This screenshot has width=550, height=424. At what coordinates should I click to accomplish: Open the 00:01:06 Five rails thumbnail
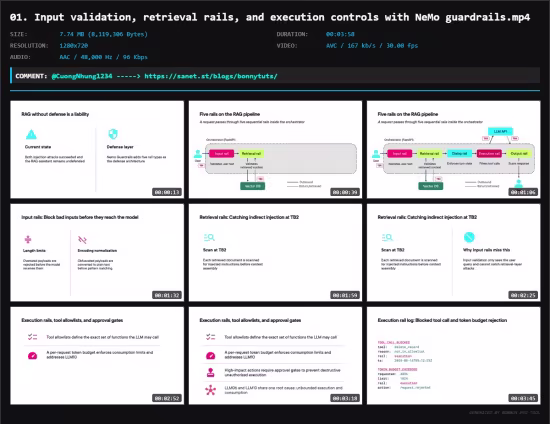454,149
